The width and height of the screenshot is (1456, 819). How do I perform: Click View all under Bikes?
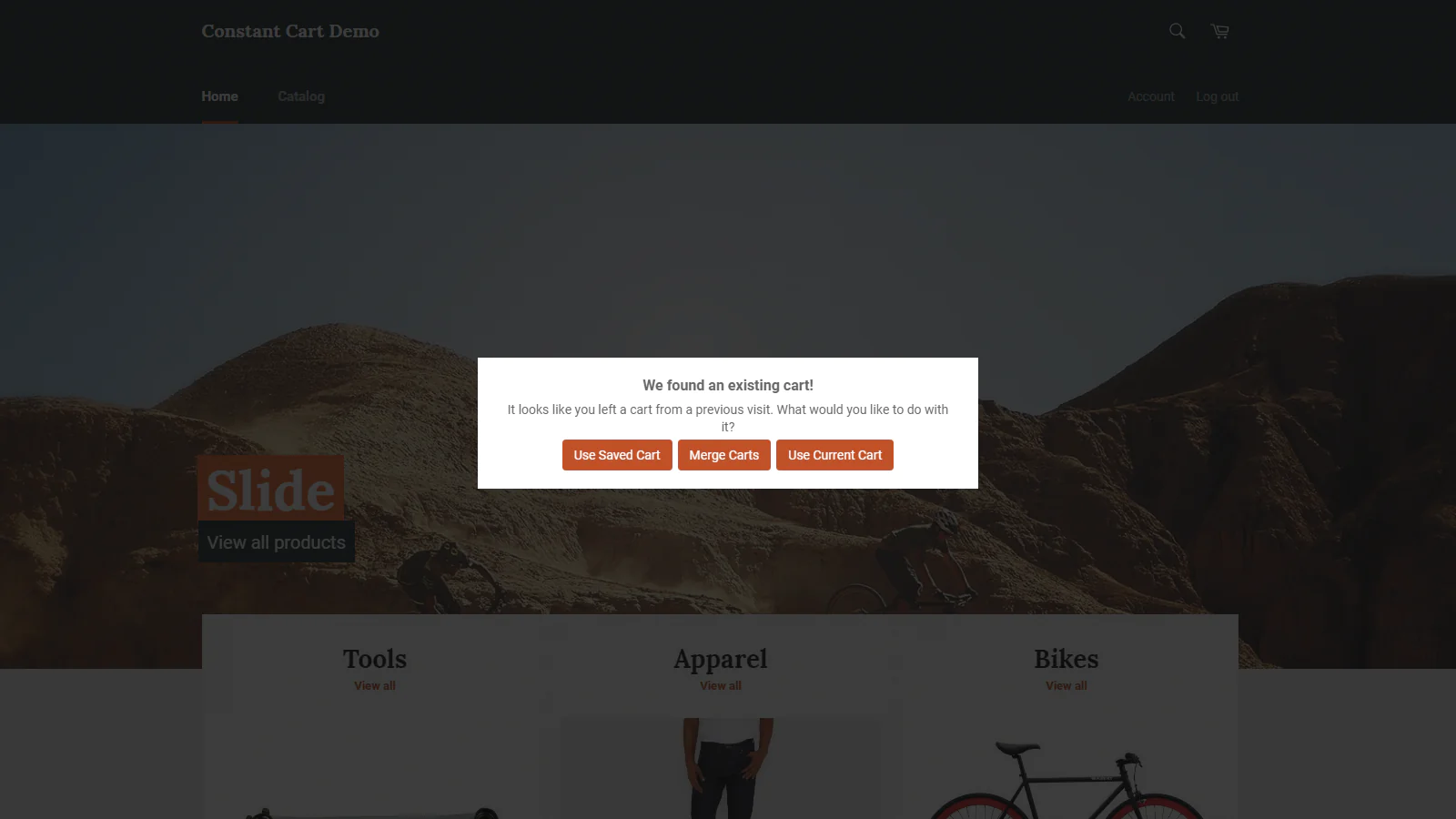[x=1067, y=686]
